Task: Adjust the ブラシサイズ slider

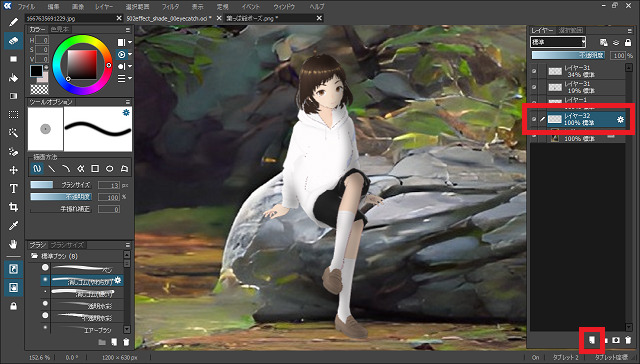Action: coord(61,185)
